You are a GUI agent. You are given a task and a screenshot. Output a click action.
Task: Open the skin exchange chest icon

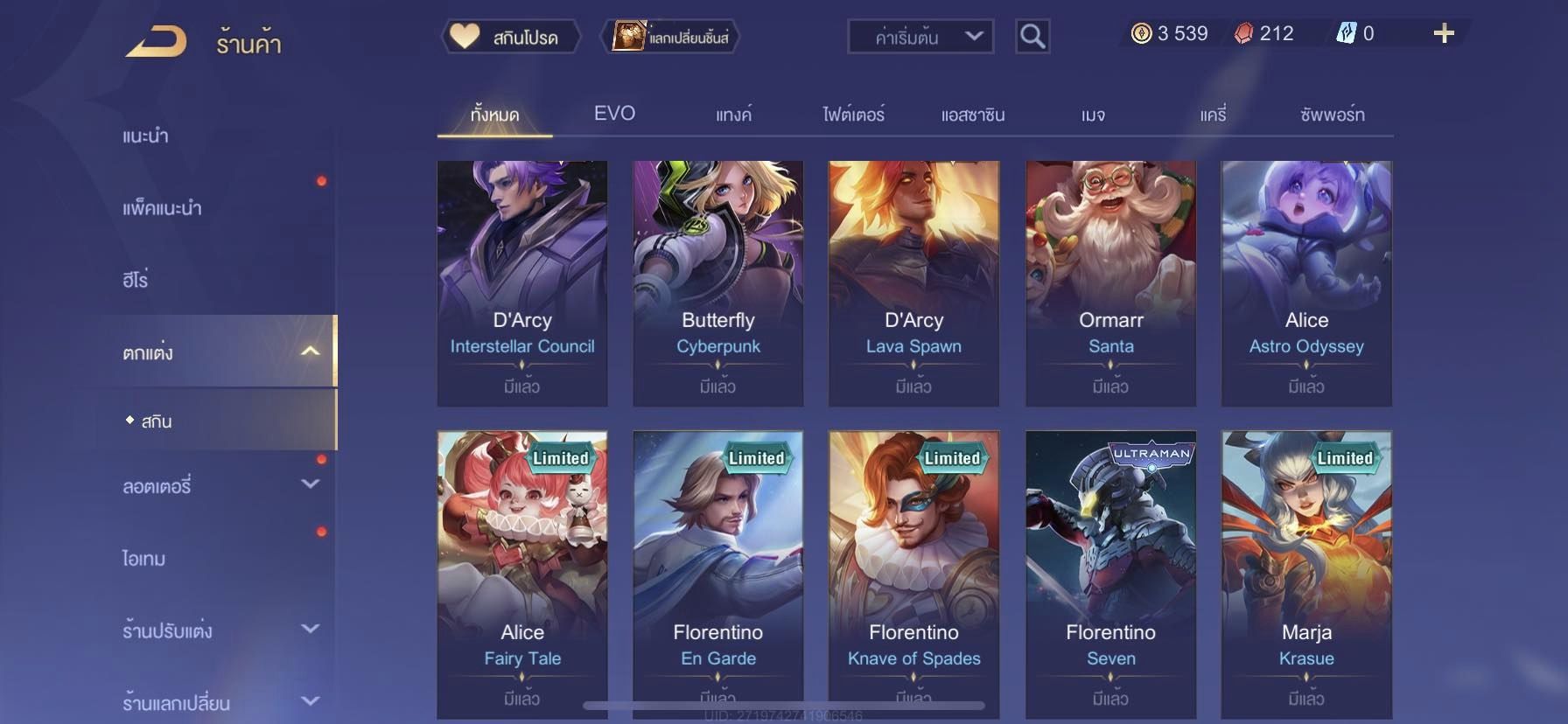627,37
